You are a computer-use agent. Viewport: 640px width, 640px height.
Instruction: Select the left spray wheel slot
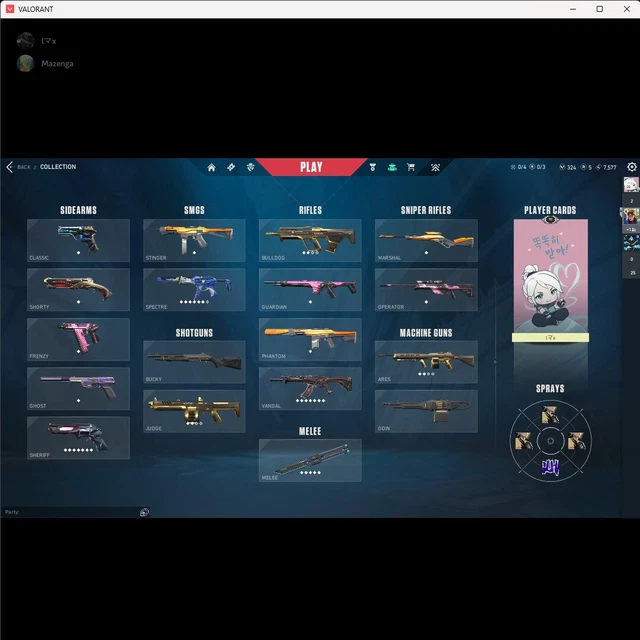(x=524, y=441)
